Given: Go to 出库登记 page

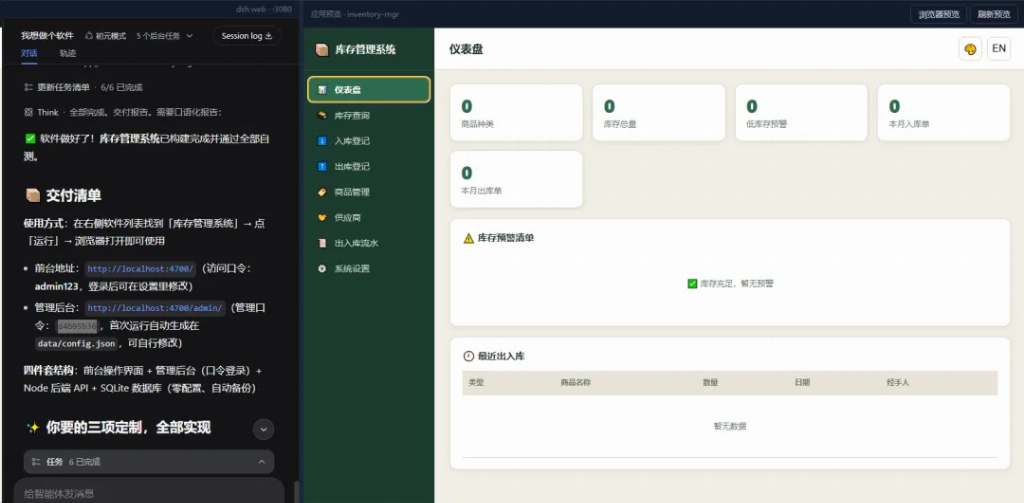Looking at the screenshot, I should pos(368,167).
